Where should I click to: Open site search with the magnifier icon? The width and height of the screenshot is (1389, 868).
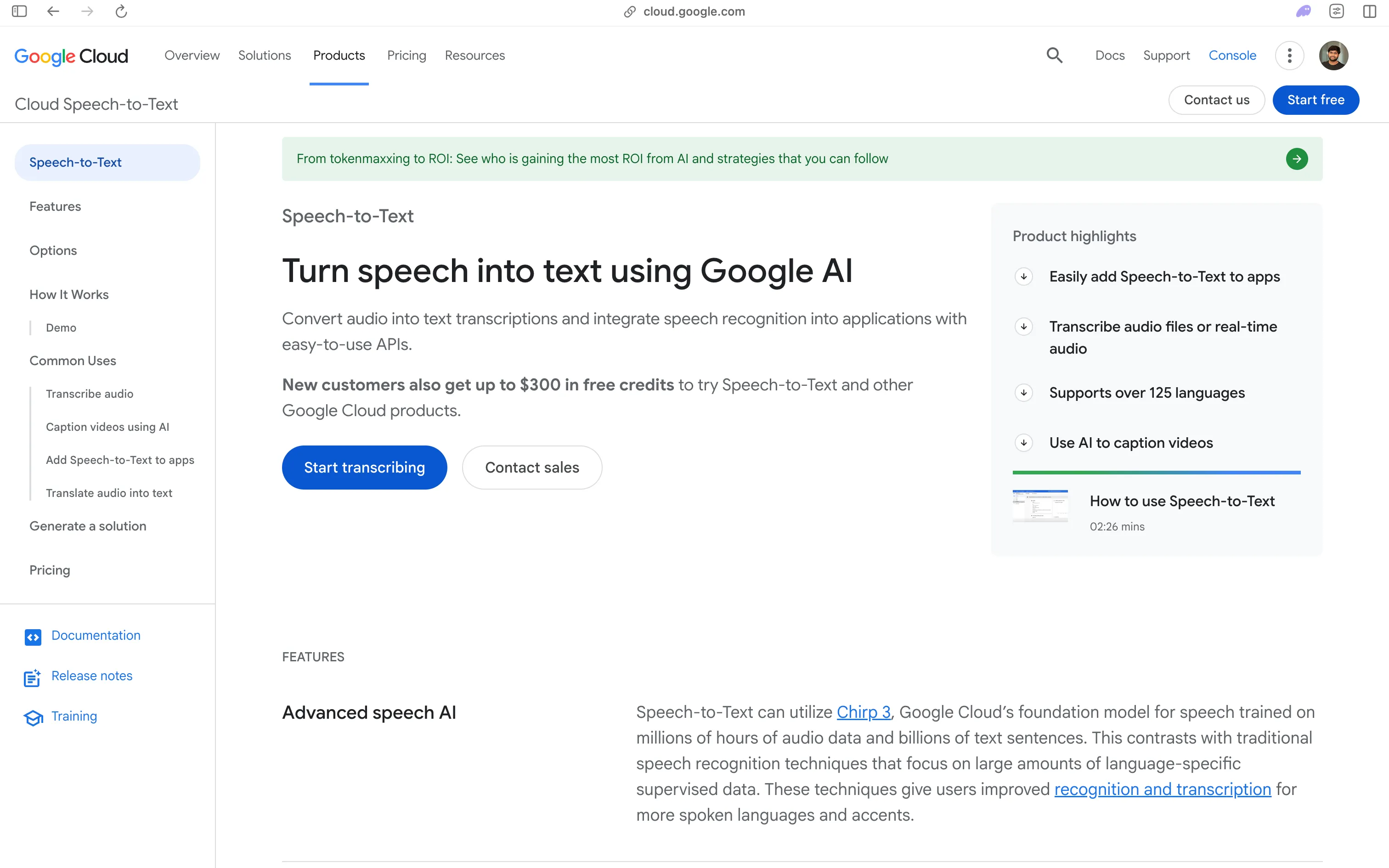click(x=1054, y=55)
